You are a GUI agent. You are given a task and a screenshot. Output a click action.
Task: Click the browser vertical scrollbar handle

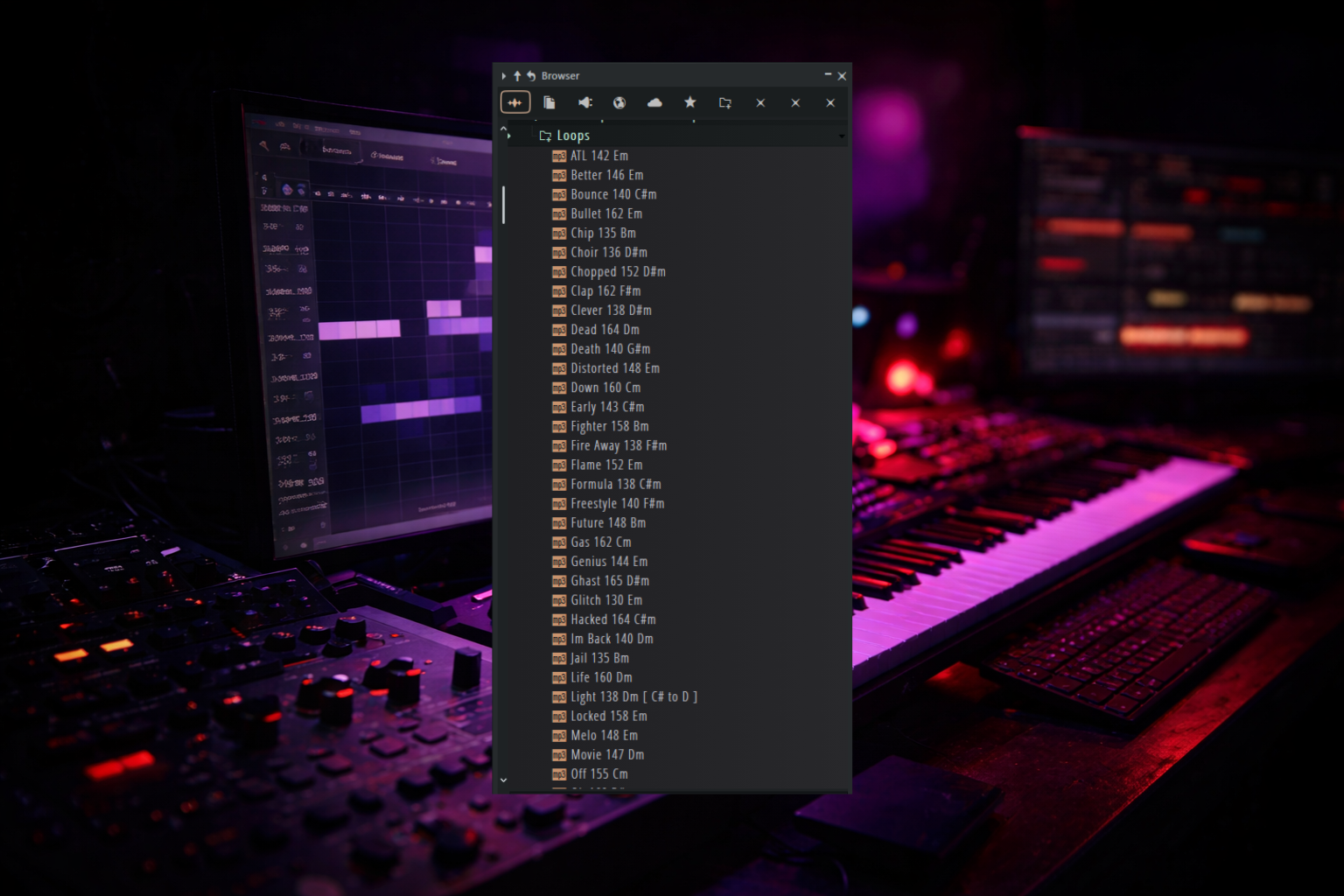(503, 205)
